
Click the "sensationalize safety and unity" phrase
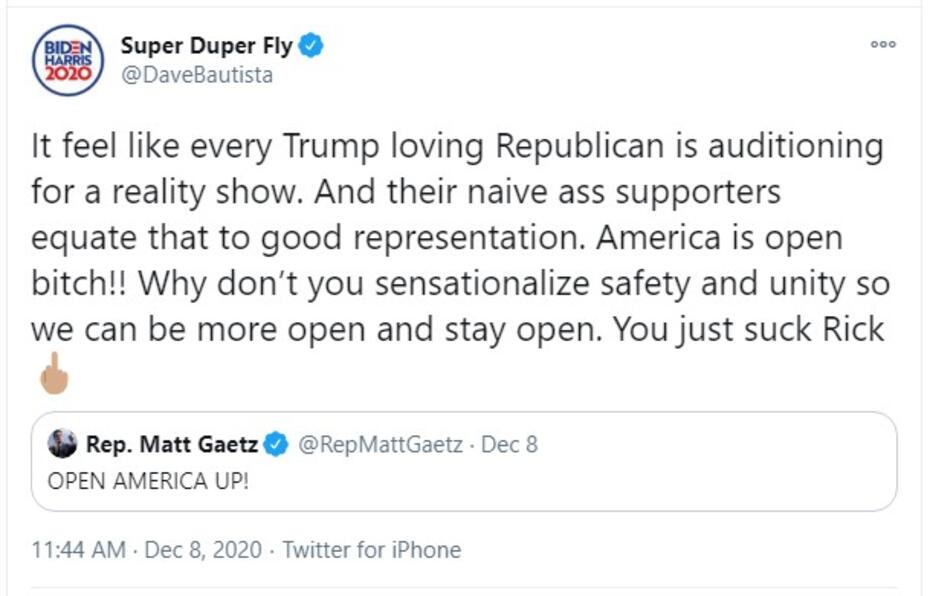[567, 284]
